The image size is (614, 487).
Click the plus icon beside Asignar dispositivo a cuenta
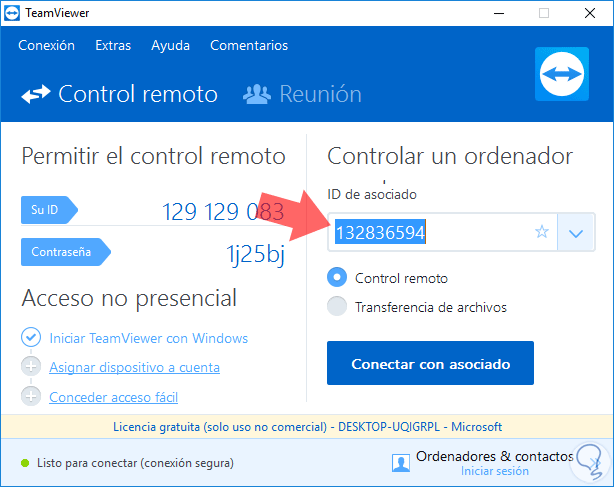tap(31, 367)
